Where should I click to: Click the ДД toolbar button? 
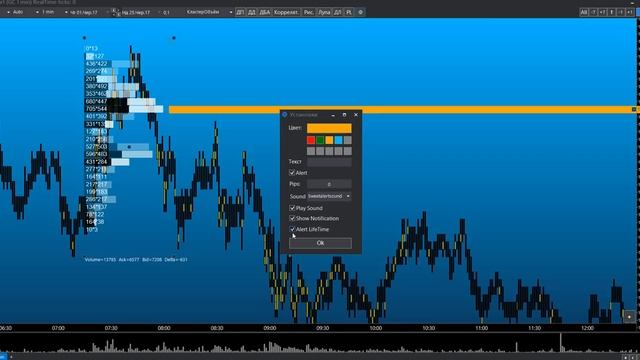click(x=252, y=12)
